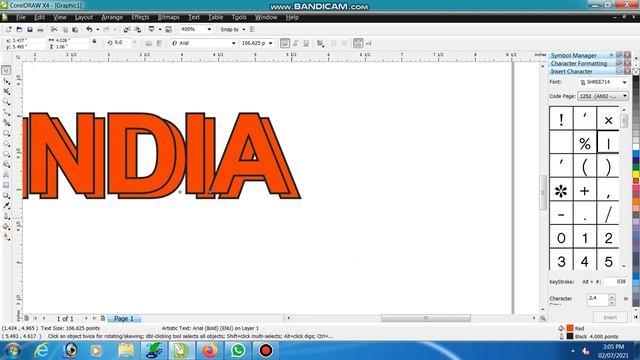This screenshot has height=360, width=640.
Task: Open the text alignment dropdown
Action: [x=321, y=43]
